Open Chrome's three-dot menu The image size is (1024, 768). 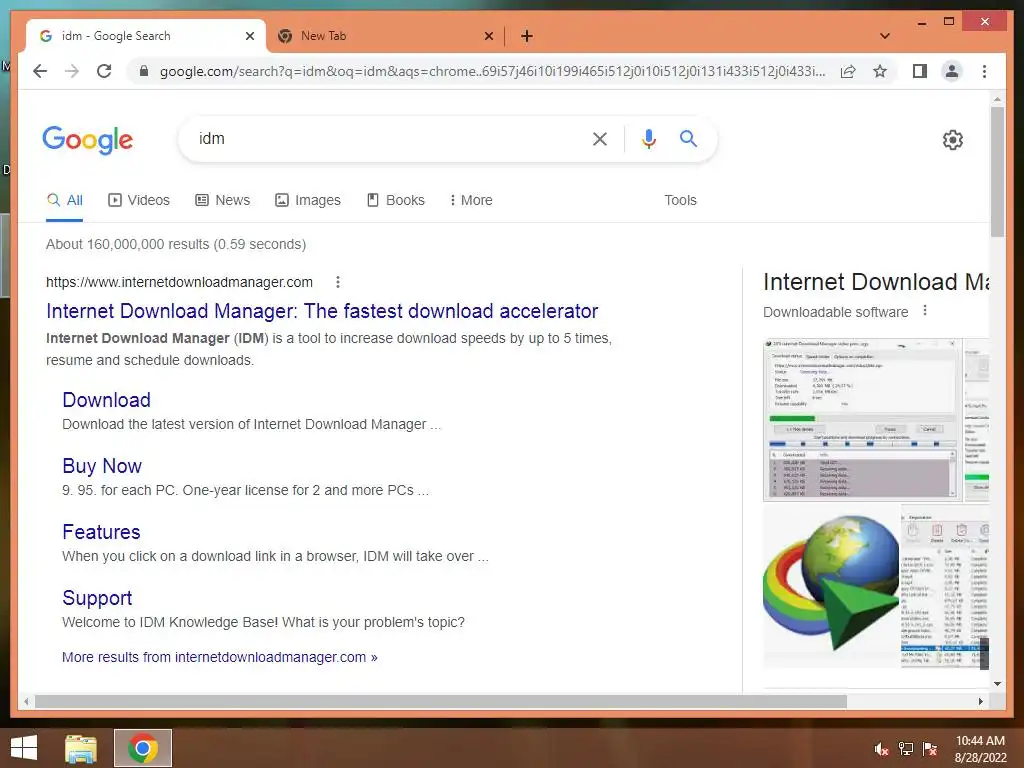coord(984,71)
